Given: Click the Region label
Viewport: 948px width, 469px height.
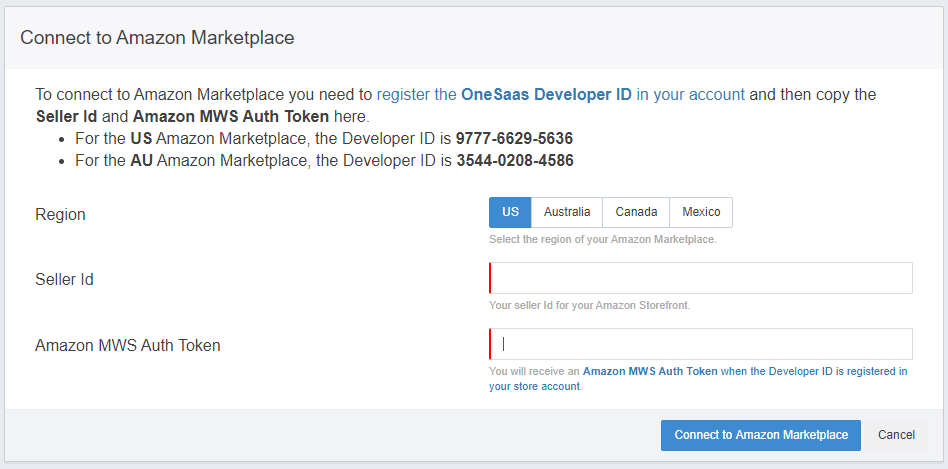Looking at the screenshot, I should (60, 215).
